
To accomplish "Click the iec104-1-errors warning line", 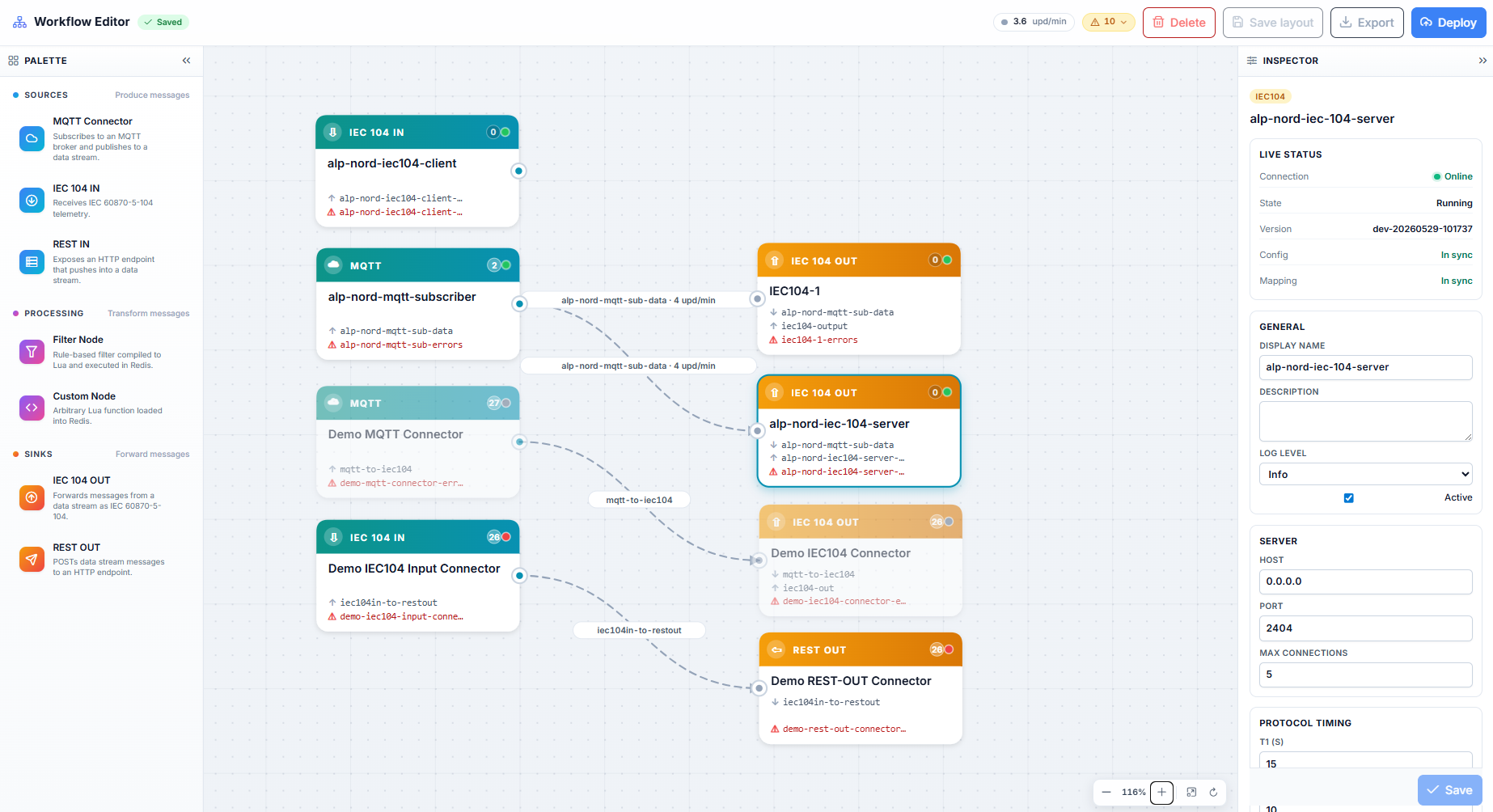I will click(x=813, y=340).
